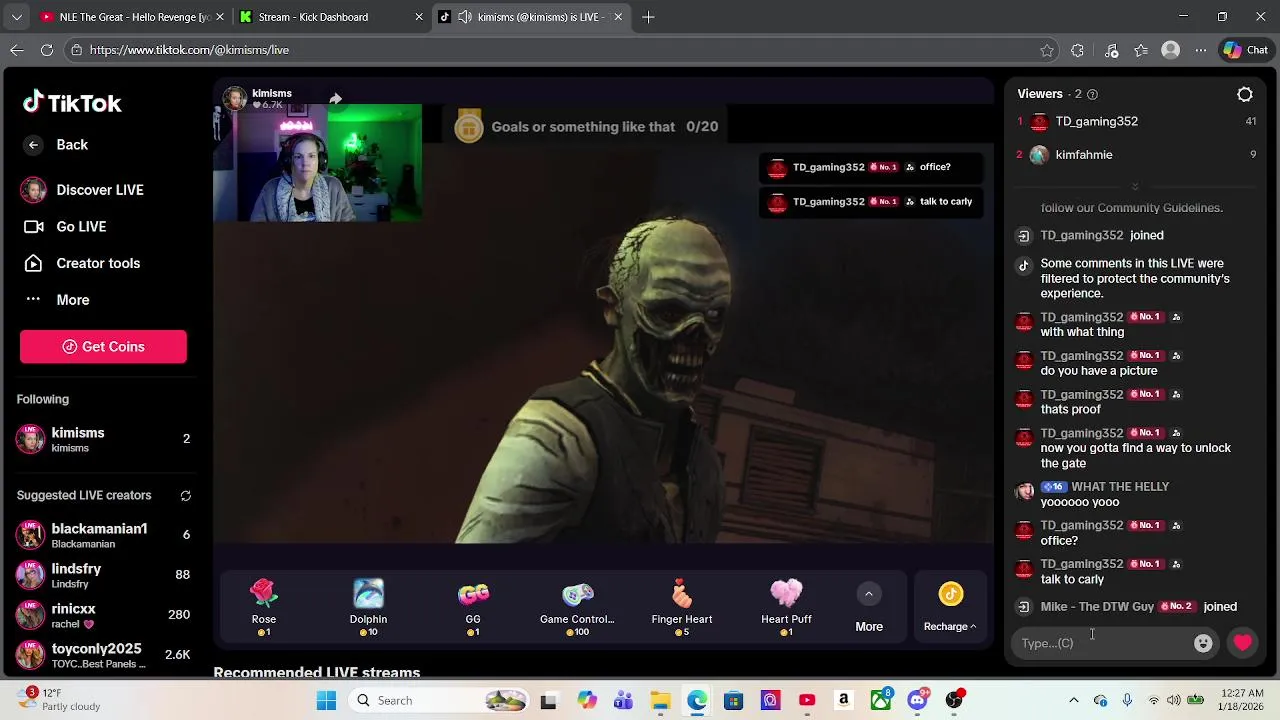Open kimisms in Following list

[x=103, y=439]
